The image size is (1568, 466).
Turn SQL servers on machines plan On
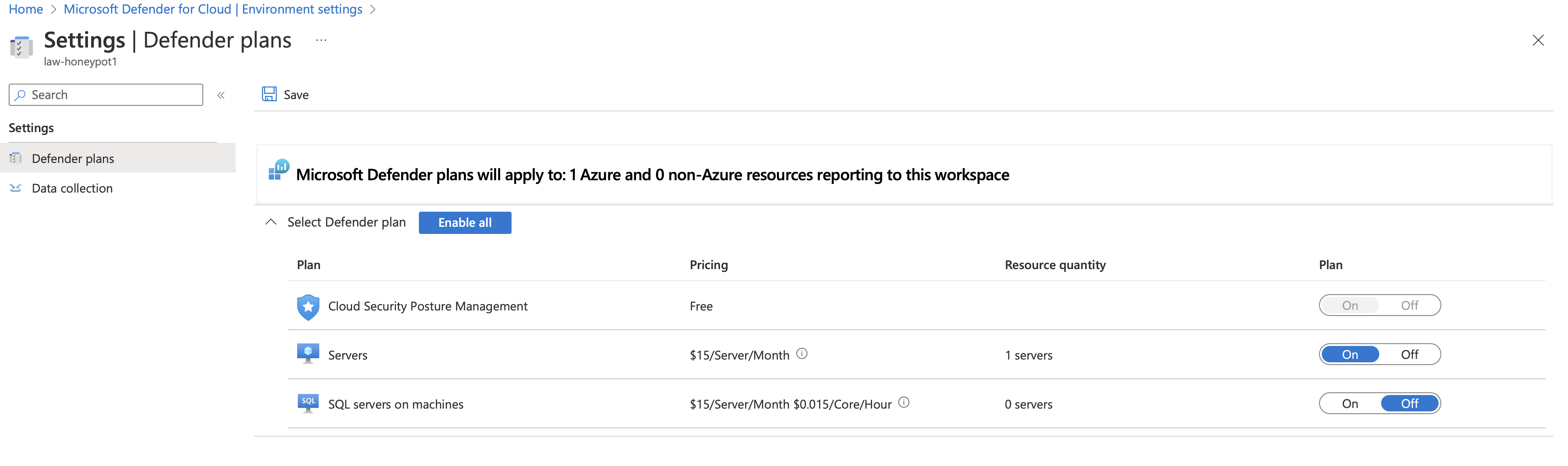1350,404
